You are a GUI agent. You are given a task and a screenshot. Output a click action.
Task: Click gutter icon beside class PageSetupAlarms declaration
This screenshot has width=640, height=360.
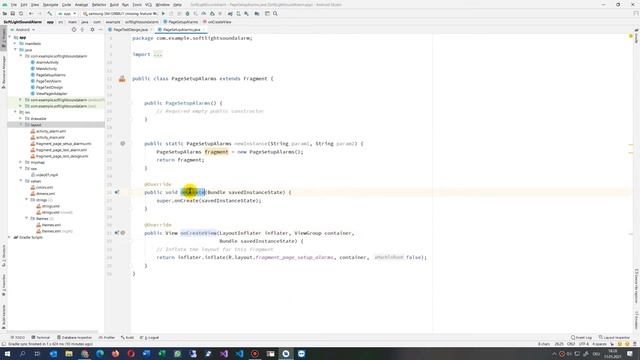(x=122, y=79)
